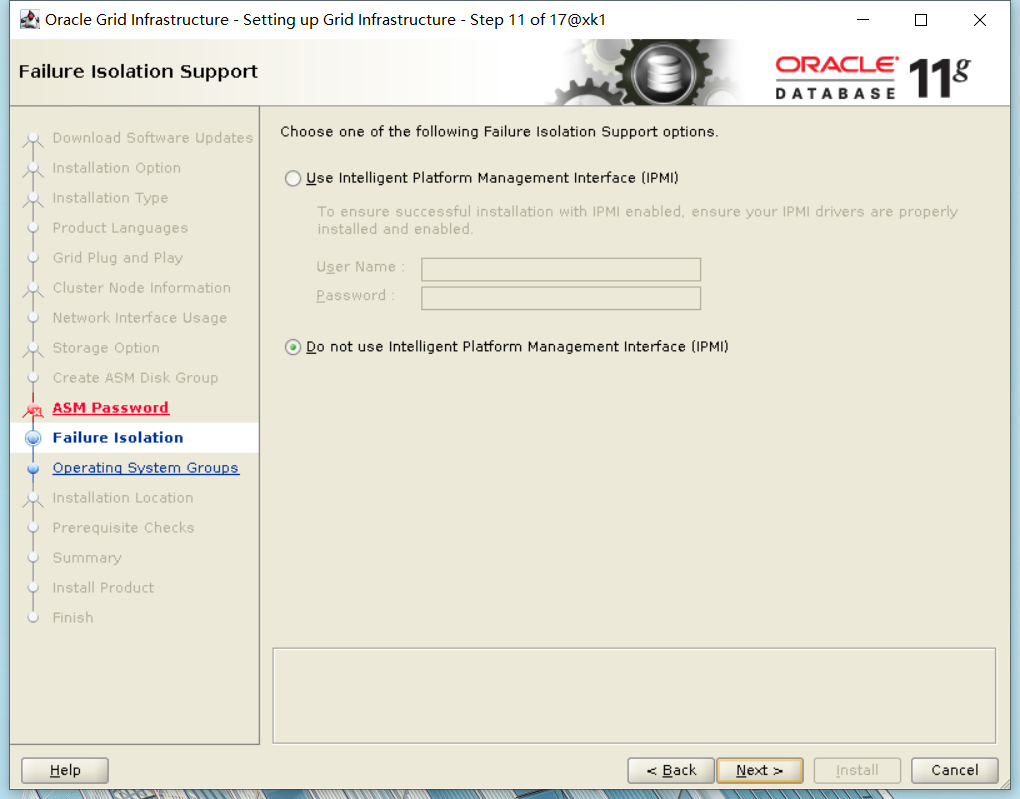The height and width of the screenshot is (799, 1020).
Task: Minimize the installer window
Action: 863,20
